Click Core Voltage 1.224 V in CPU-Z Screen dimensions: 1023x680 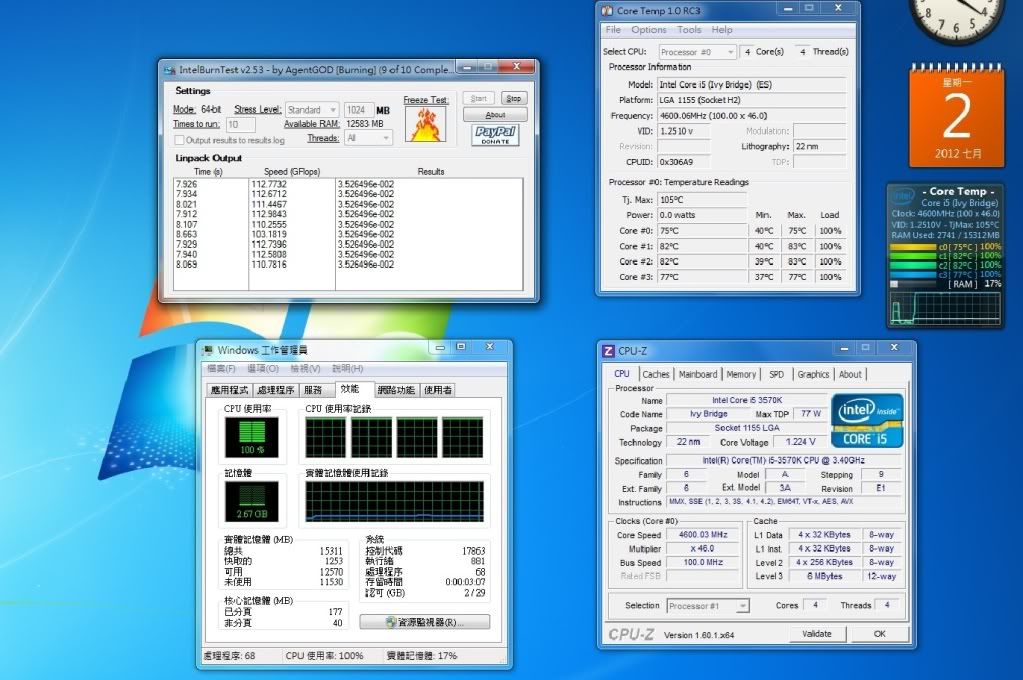click(801, 442)
